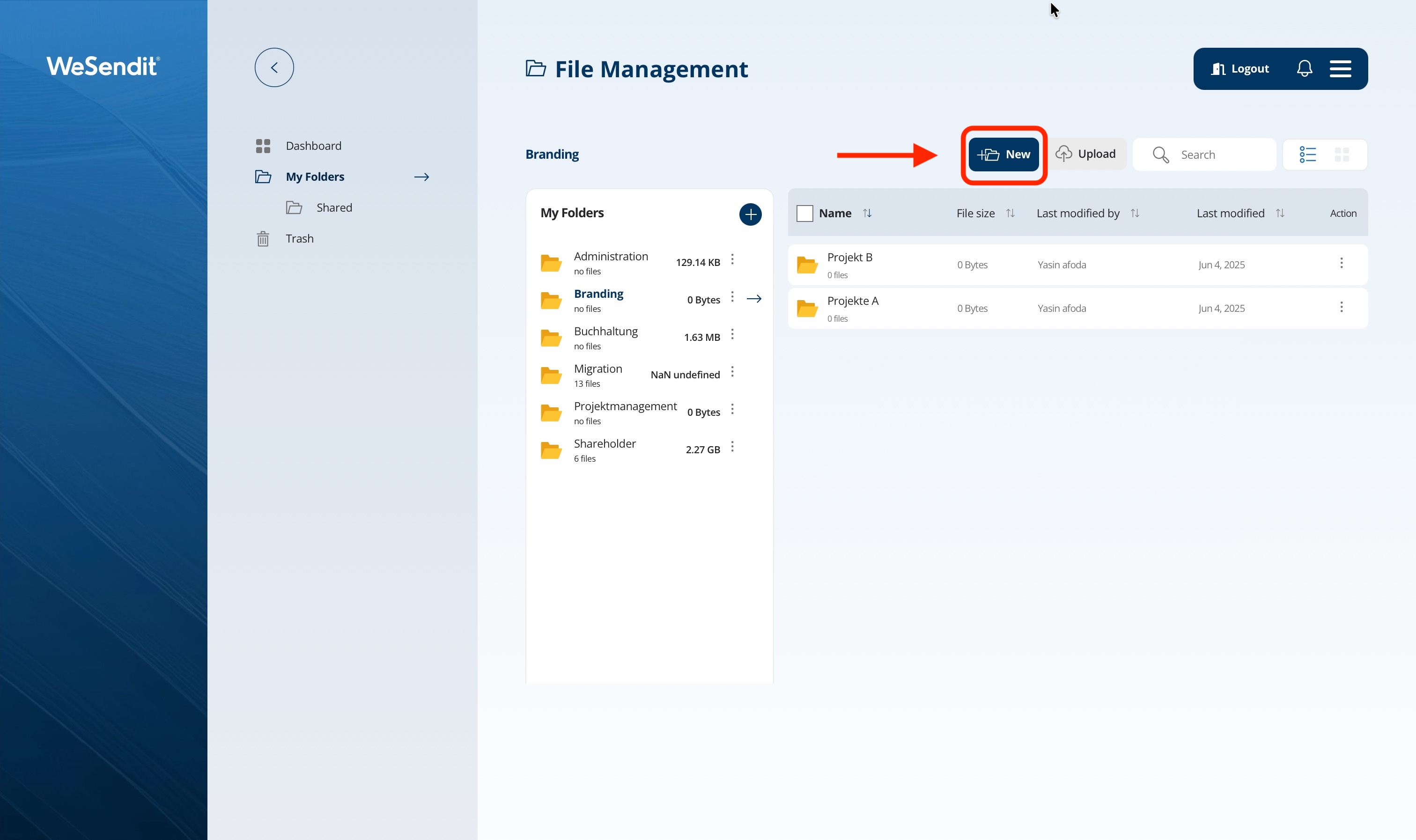Open three-dot menu for Migration folder
This screenshot has width=1416, height=840.
pyautogui.click(x=732, y=371)
